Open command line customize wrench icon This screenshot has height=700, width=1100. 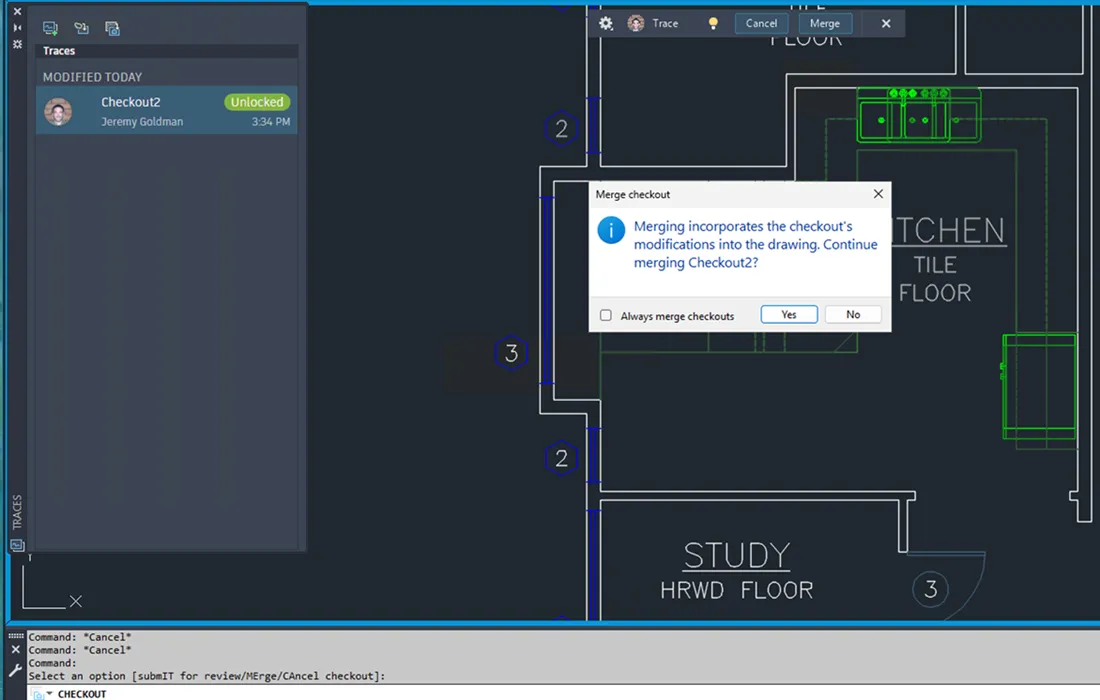[x=16, y=671]
